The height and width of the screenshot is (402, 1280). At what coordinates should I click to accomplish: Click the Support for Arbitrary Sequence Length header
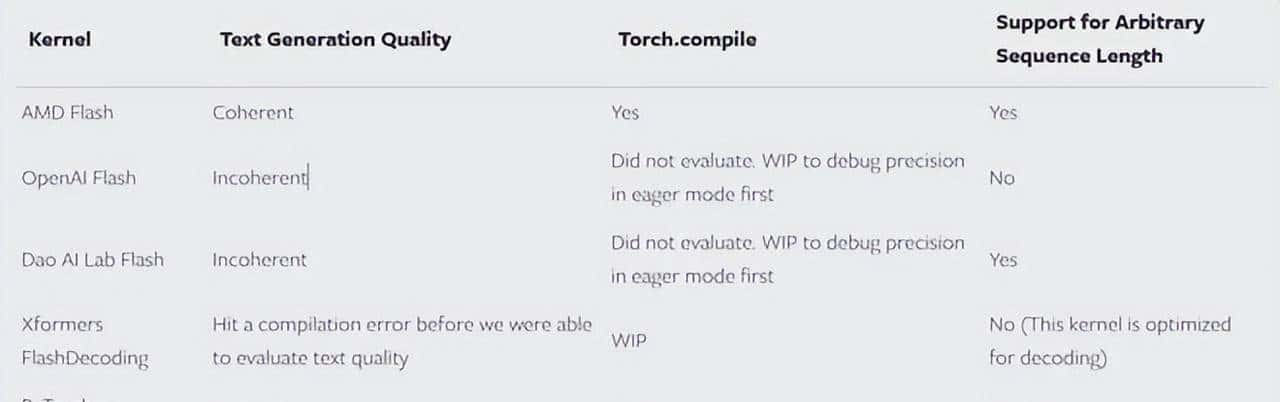1099,39
